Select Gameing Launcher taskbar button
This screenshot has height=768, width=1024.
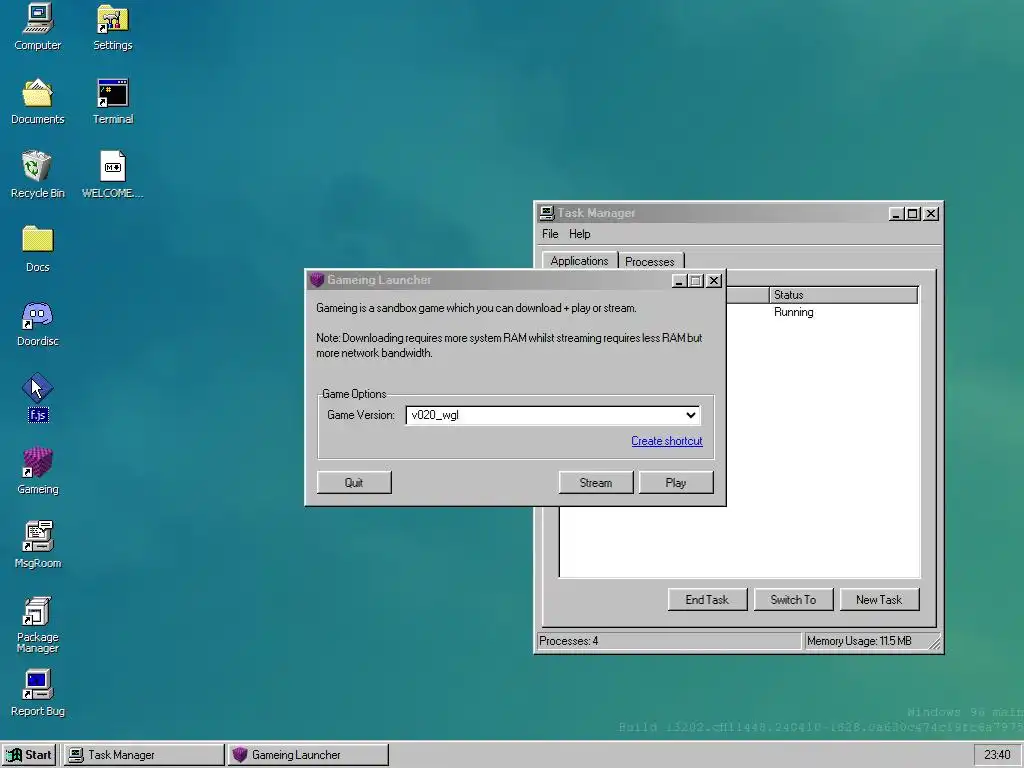pyautogui.click(x=309, y=755)
